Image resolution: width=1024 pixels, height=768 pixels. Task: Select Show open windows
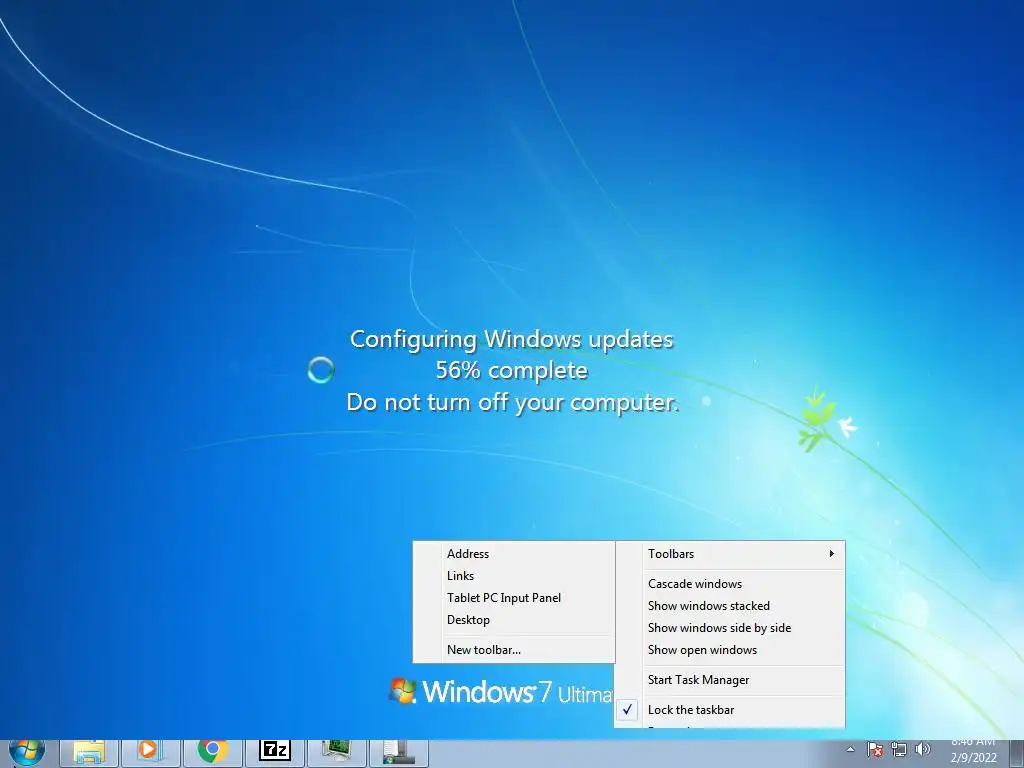click(x=730, y=650)
